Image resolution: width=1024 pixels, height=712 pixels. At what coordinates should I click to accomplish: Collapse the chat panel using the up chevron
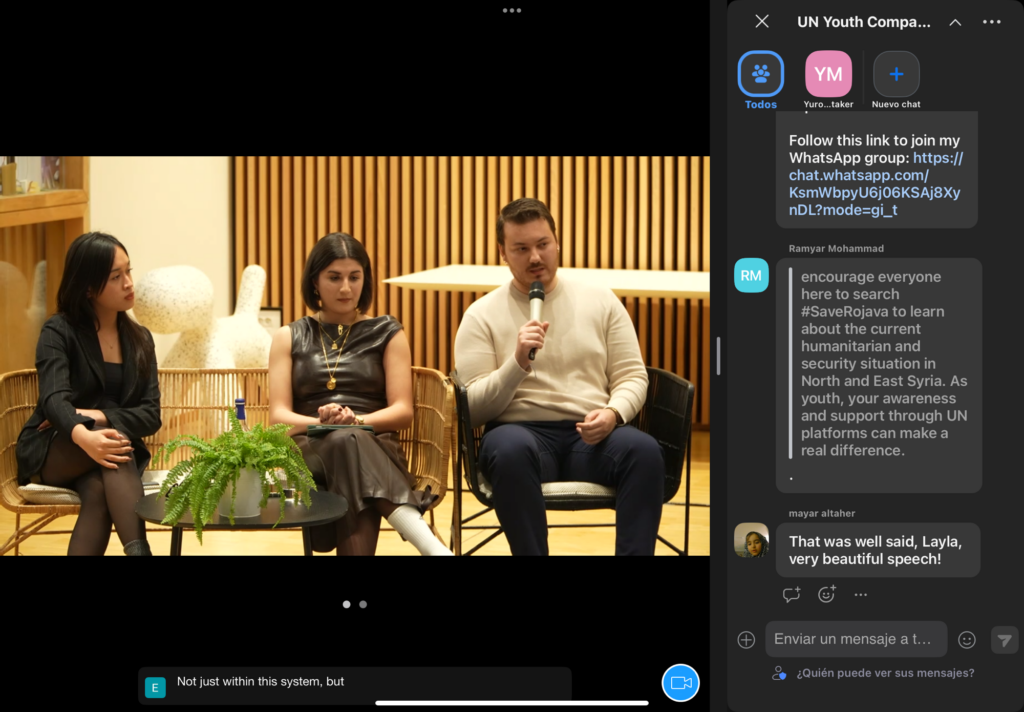tap(955, 22)
